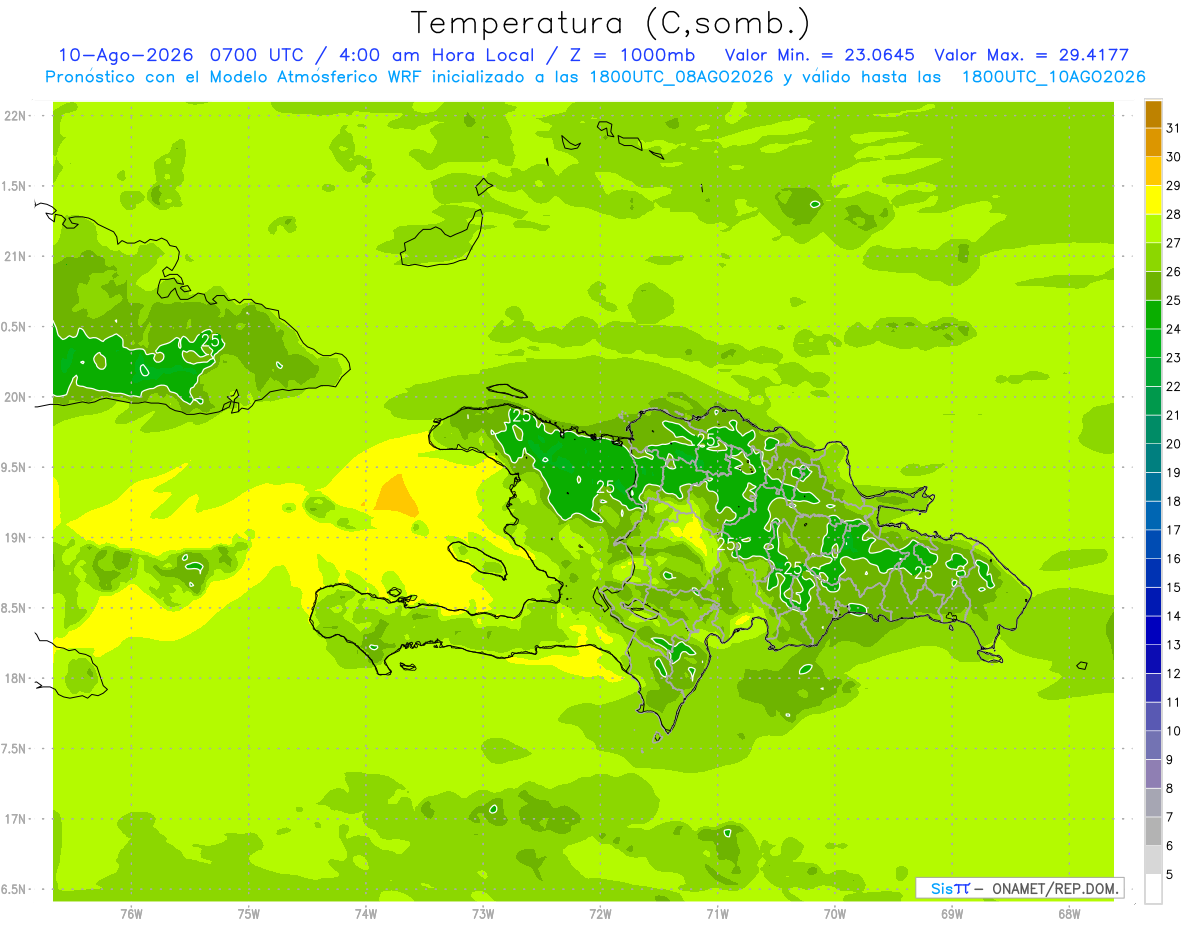The height and width of the screenshot is (927, 1200).
Task: Pick the color segment between 27 and 28
Action: coord(1153,229)
